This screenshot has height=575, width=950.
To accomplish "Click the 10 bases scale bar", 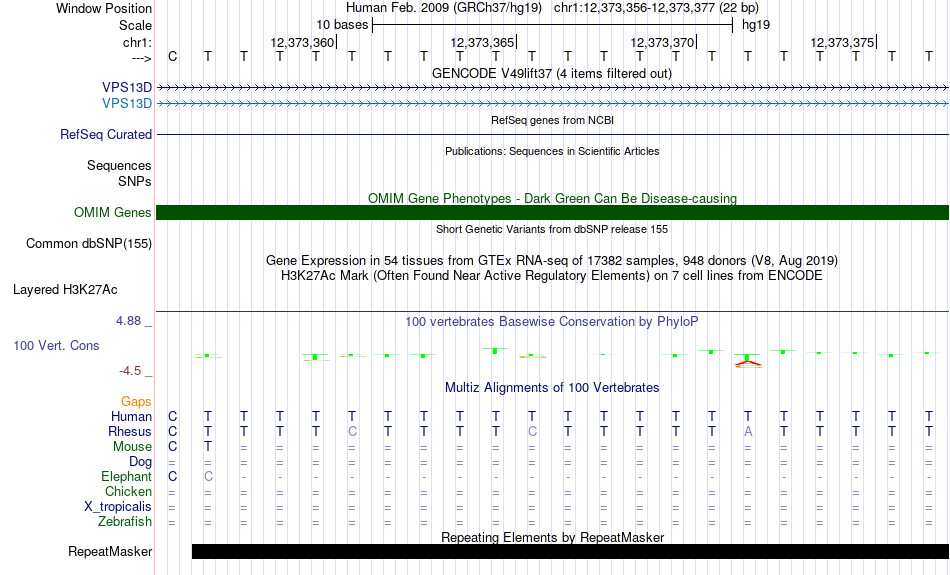I will click(x=552, y=25).
